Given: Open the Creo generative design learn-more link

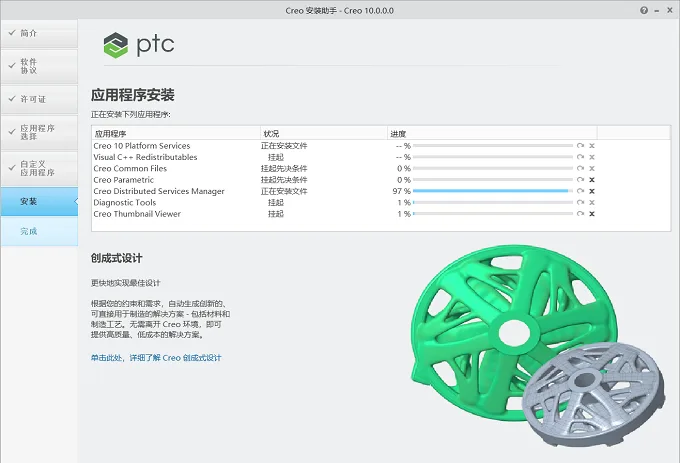Looking at the screenshot, I should (x=156, y=358).
